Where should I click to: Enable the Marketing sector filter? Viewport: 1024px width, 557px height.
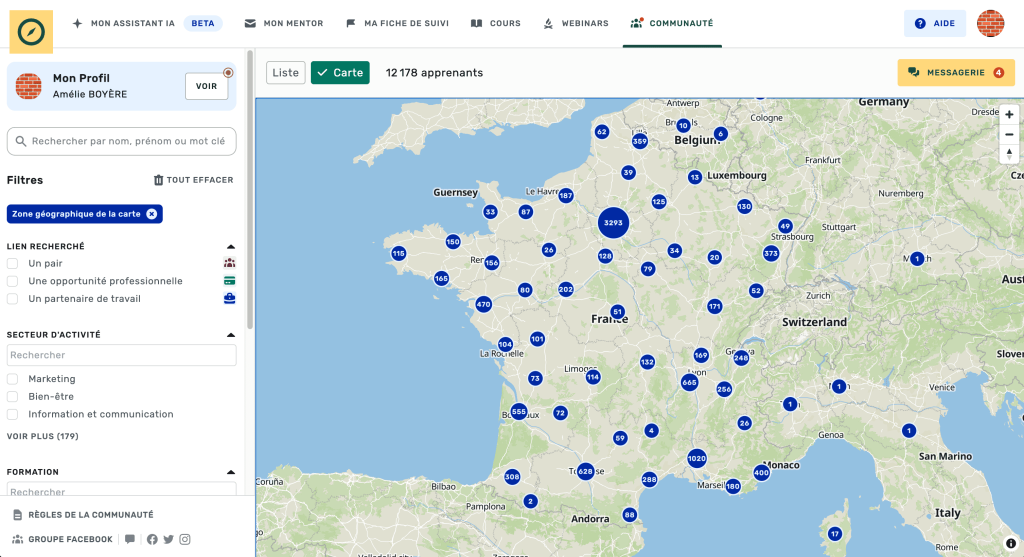13,379
